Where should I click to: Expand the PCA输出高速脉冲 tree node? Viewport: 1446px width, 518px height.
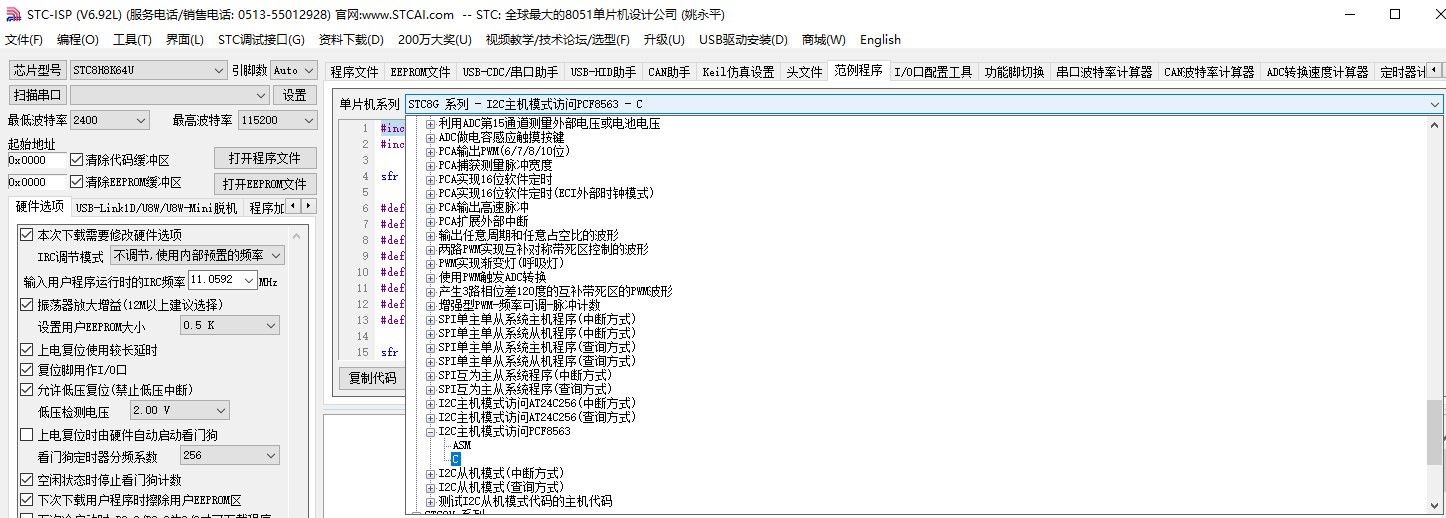(431, 207)
